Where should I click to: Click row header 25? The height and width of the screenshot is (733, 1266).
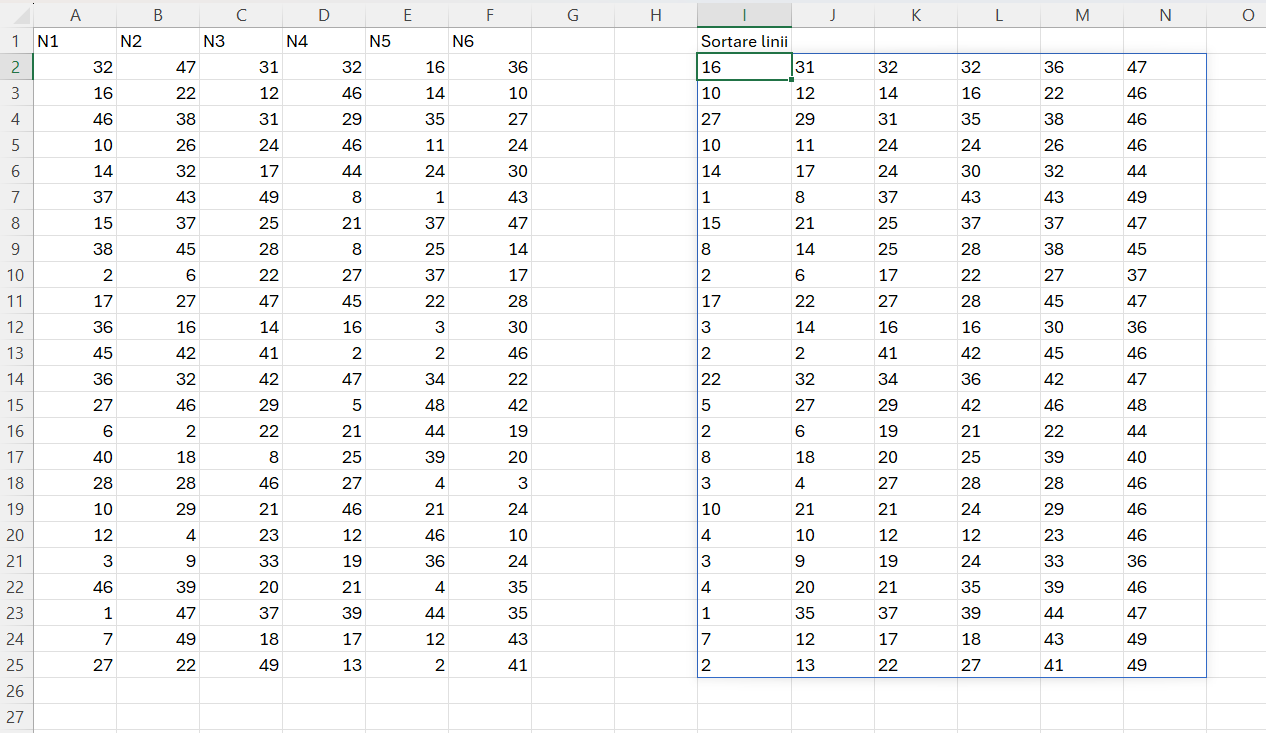(x=16, y=665)
